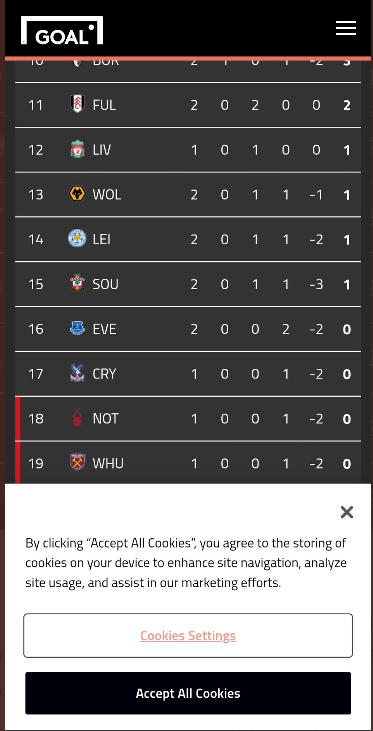
Task: Select the Everton crest icon
Action: (77, 328)
